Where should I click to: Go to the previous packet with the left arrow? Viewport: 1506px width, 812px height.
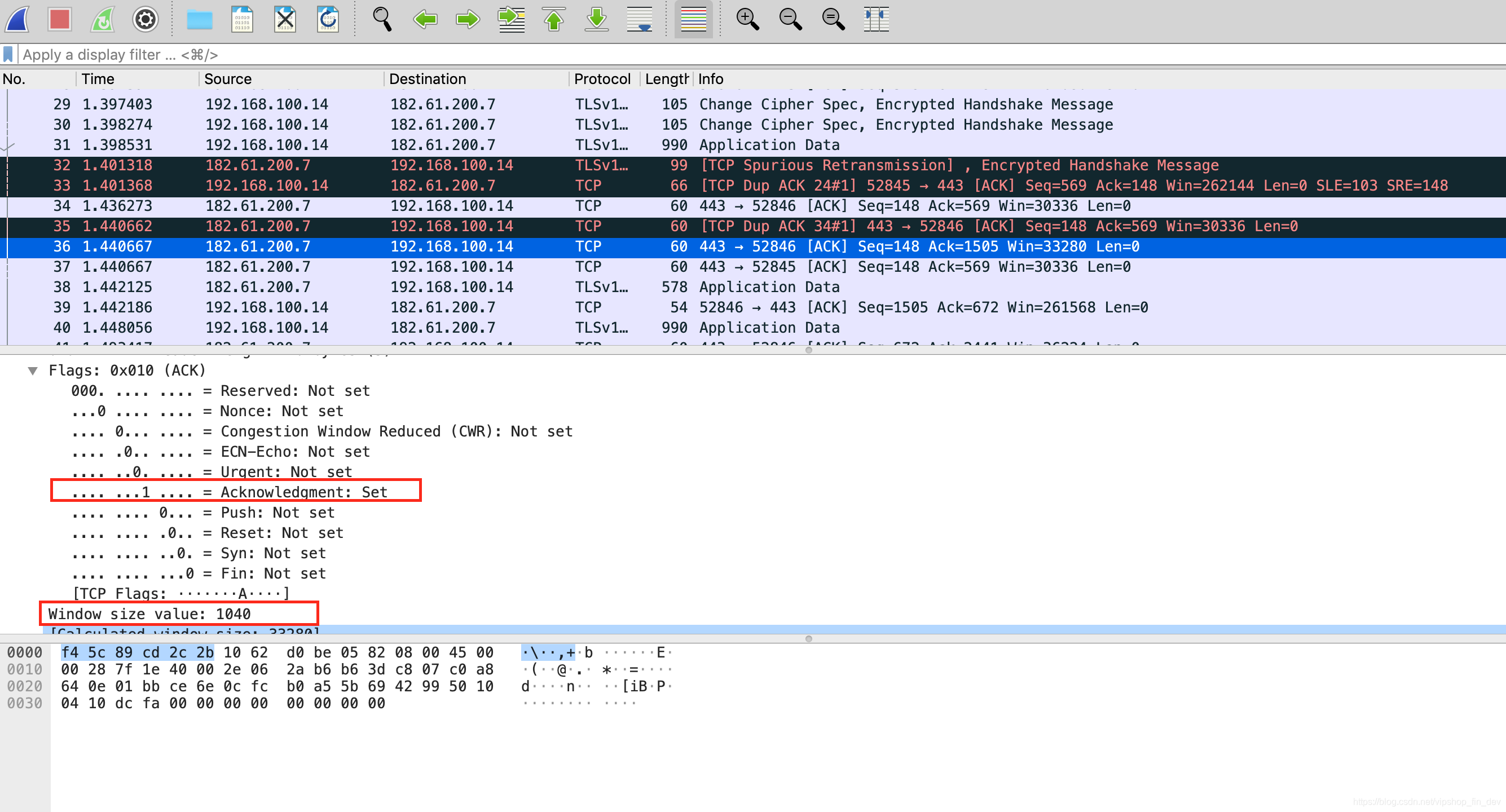(425, 19)
